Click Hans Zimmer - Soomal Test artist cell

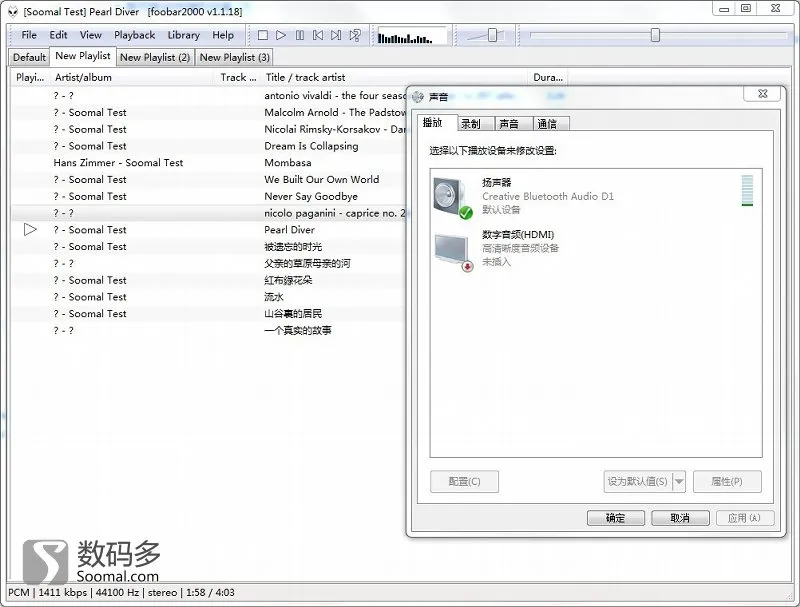coord(118,163)
